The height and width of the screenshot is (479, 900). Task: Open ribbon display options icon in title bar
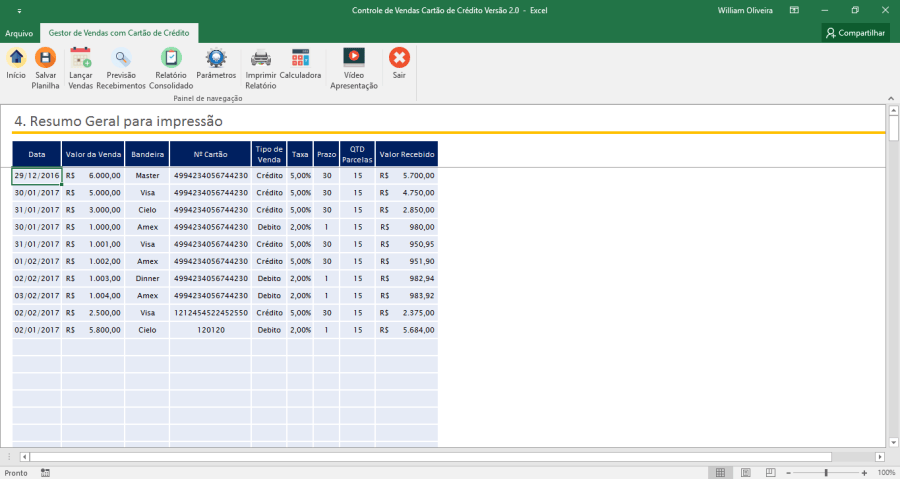click(794, 10)
